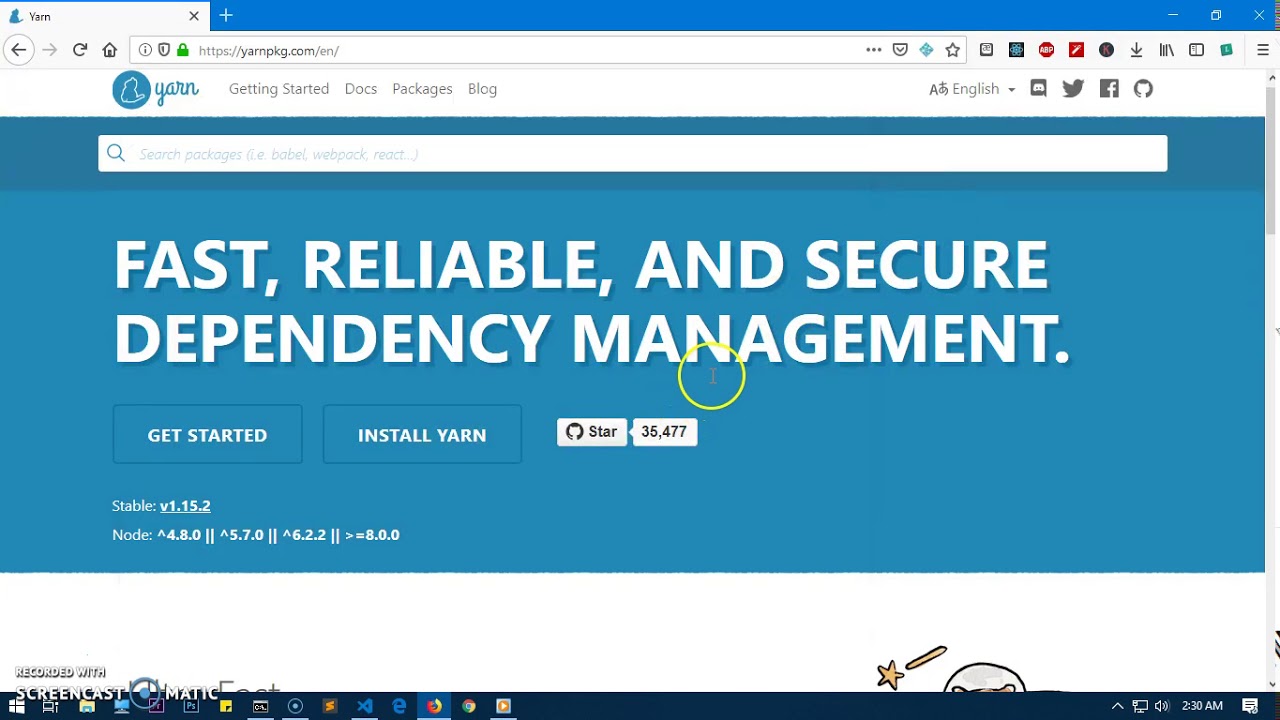
Task: Open the Chrome taskbar icon
Action: [468, 706]
